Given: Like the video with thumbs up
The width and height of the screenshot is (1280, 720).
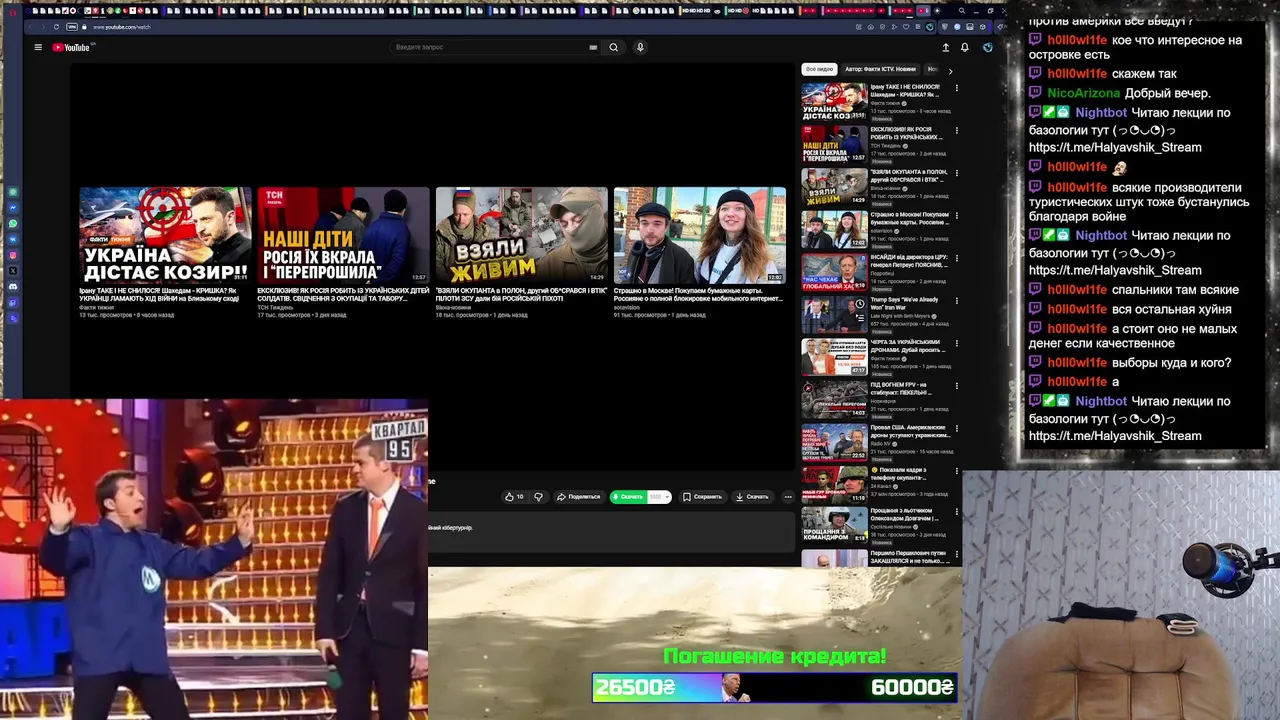Looking at the screenshot, I should pos(513,497).
